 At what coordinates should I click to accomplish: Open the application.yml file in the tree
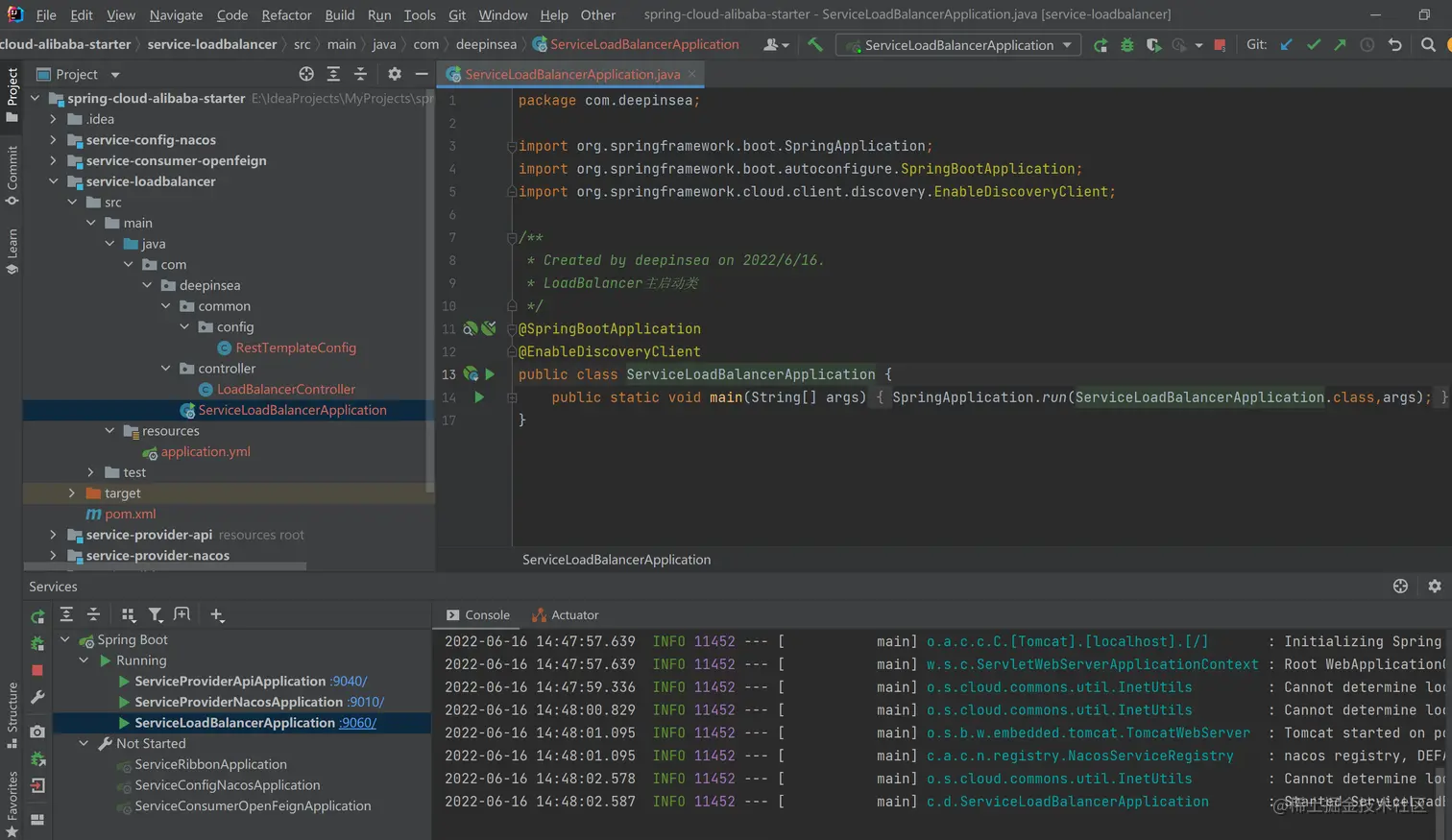tap(206, 452)
